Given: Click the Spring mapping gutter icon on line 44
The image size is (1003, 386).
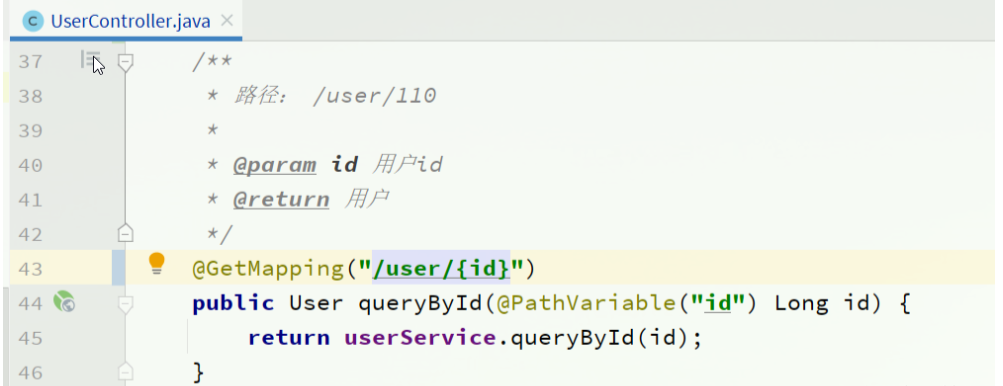Looking at the screenshot, I should tap(64, 300).
